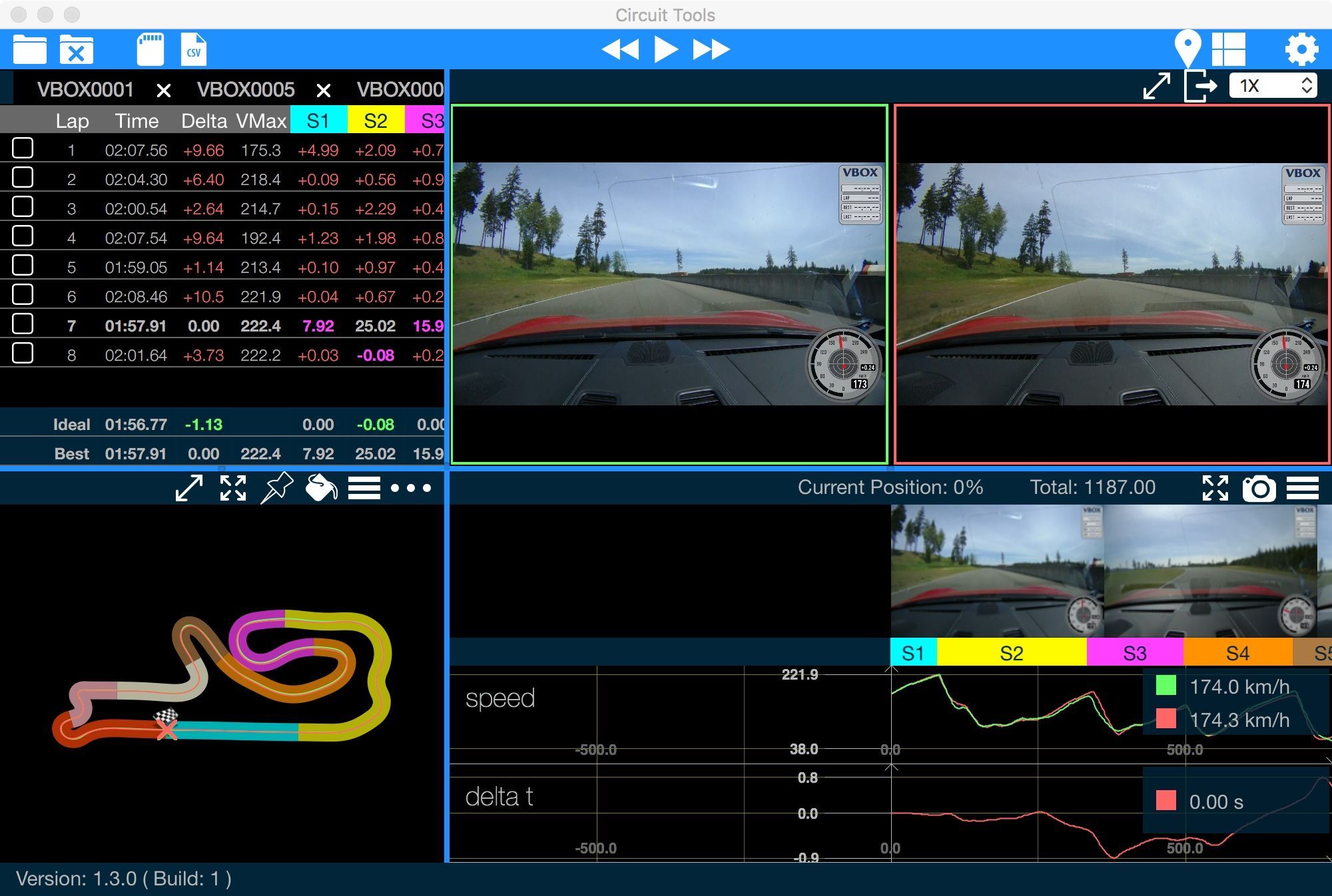Viewport: 1332px width, 896px height.
Task: Click the S2 yellow sector bar on graph
Action: (1011, 653)
